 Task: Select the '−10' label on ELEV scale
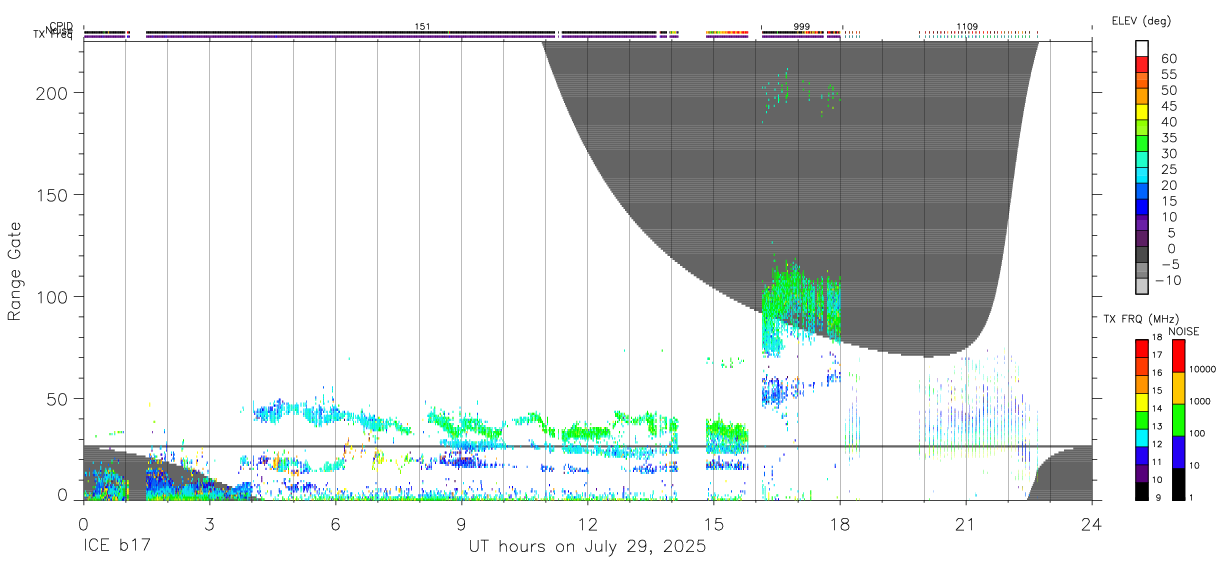1170,281
